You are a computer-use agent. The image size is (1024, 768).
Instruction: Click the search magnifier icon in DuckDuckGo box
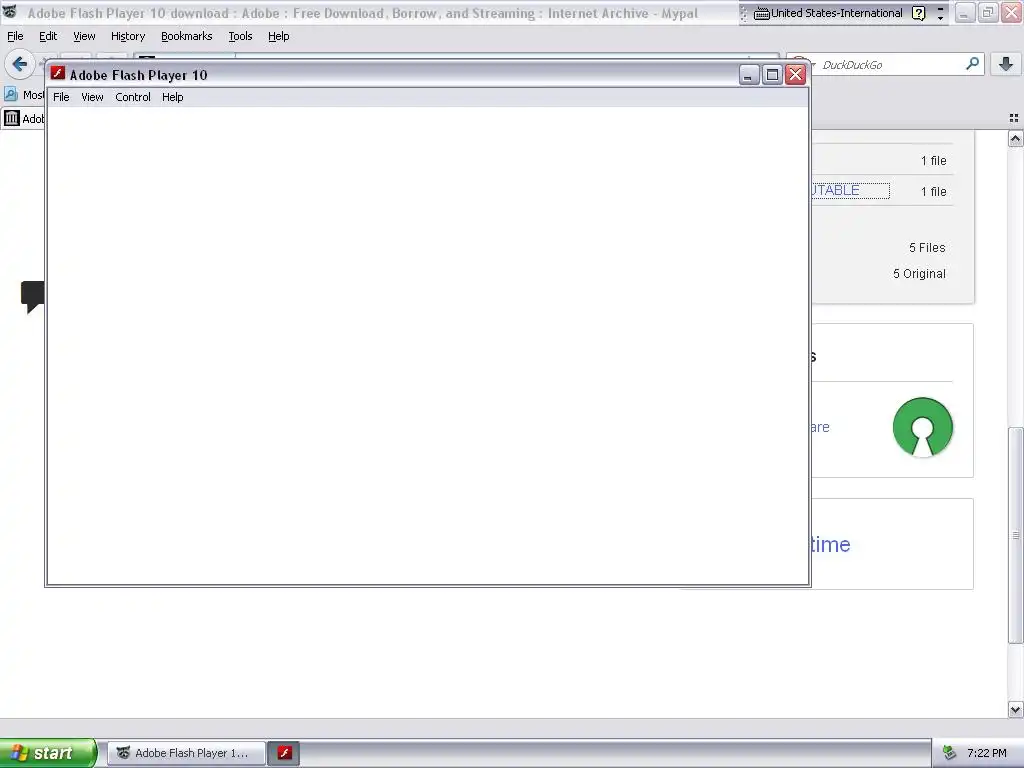click(x=972, y=64)
